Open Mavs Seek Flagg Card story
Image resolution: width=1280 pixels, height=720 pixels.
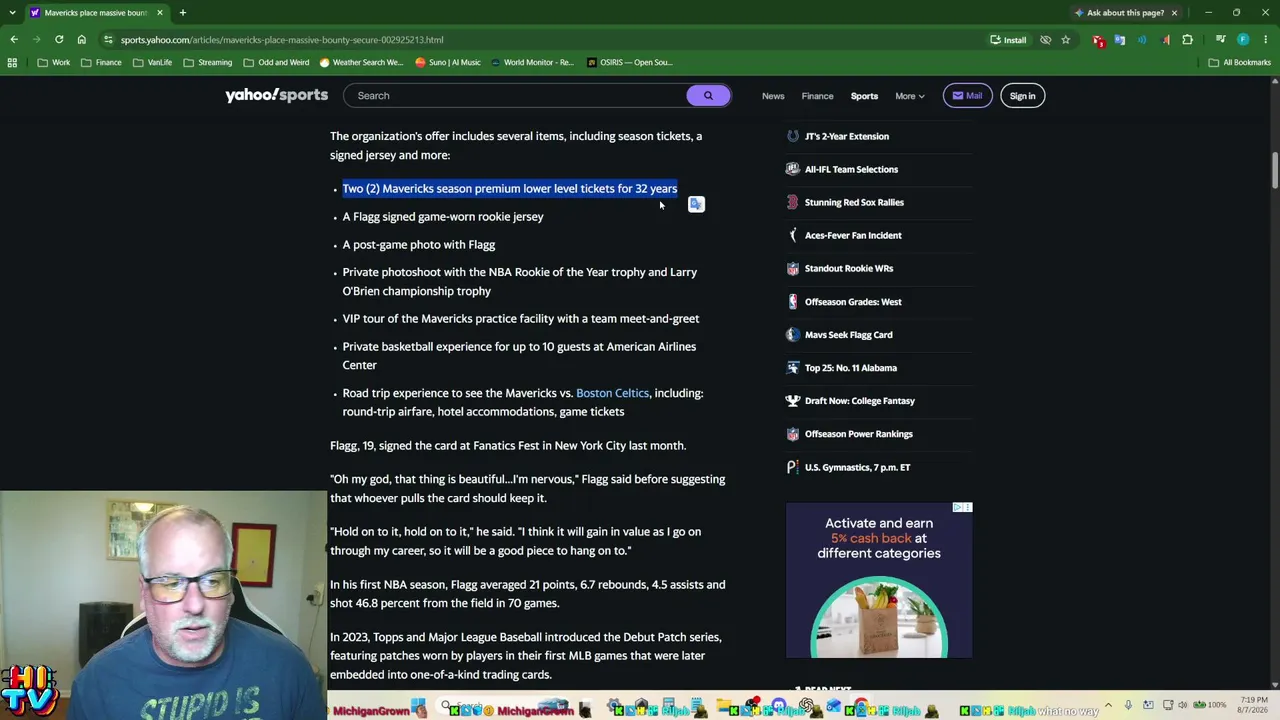[x=848, y=335]
